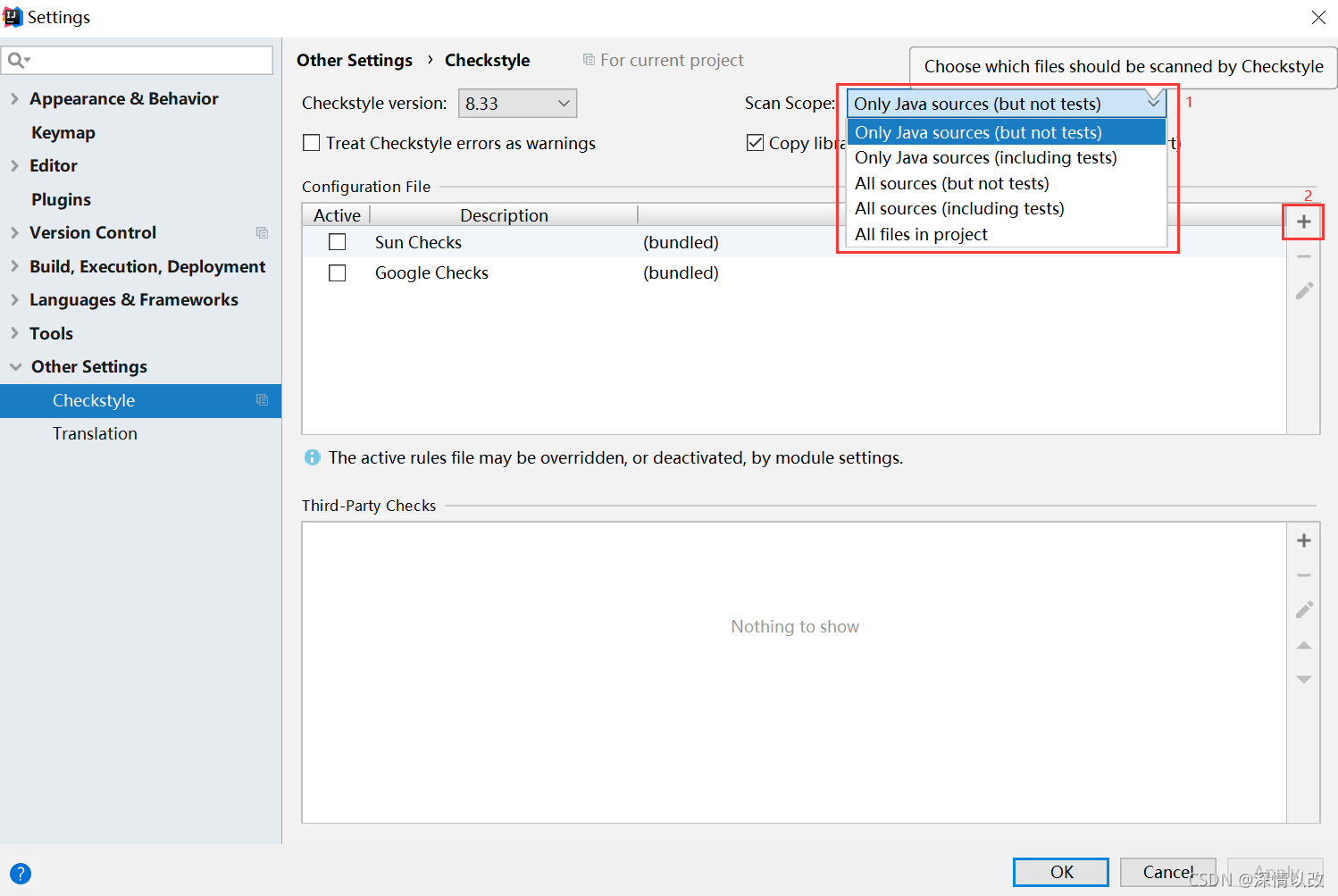The height and width of the screenshot is (896, 1338).
Task: Activate the Google Checks configuration
Action: [337, 272]
